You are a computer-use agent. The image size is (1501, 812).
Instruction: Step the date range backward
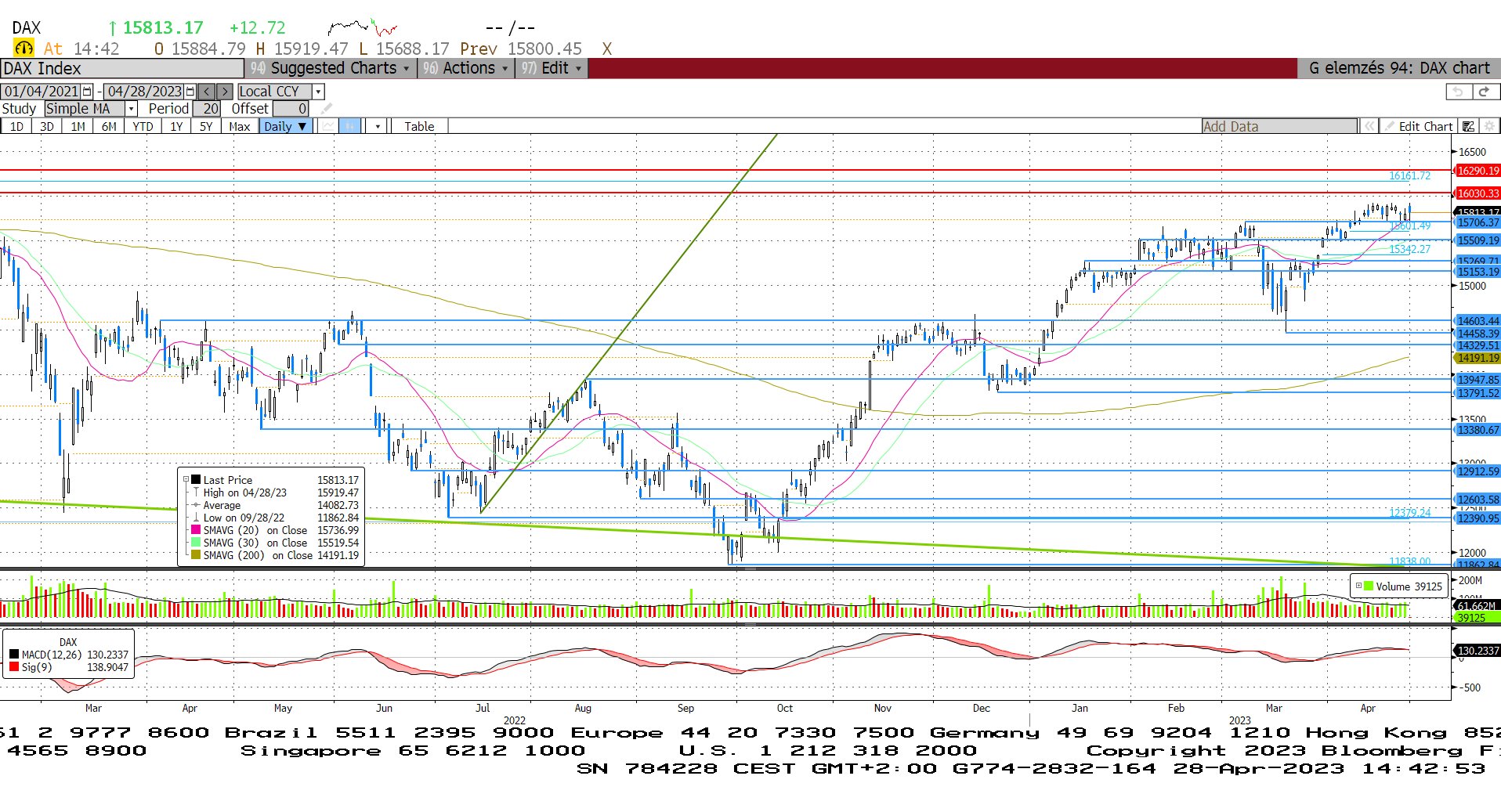(207, 92)
